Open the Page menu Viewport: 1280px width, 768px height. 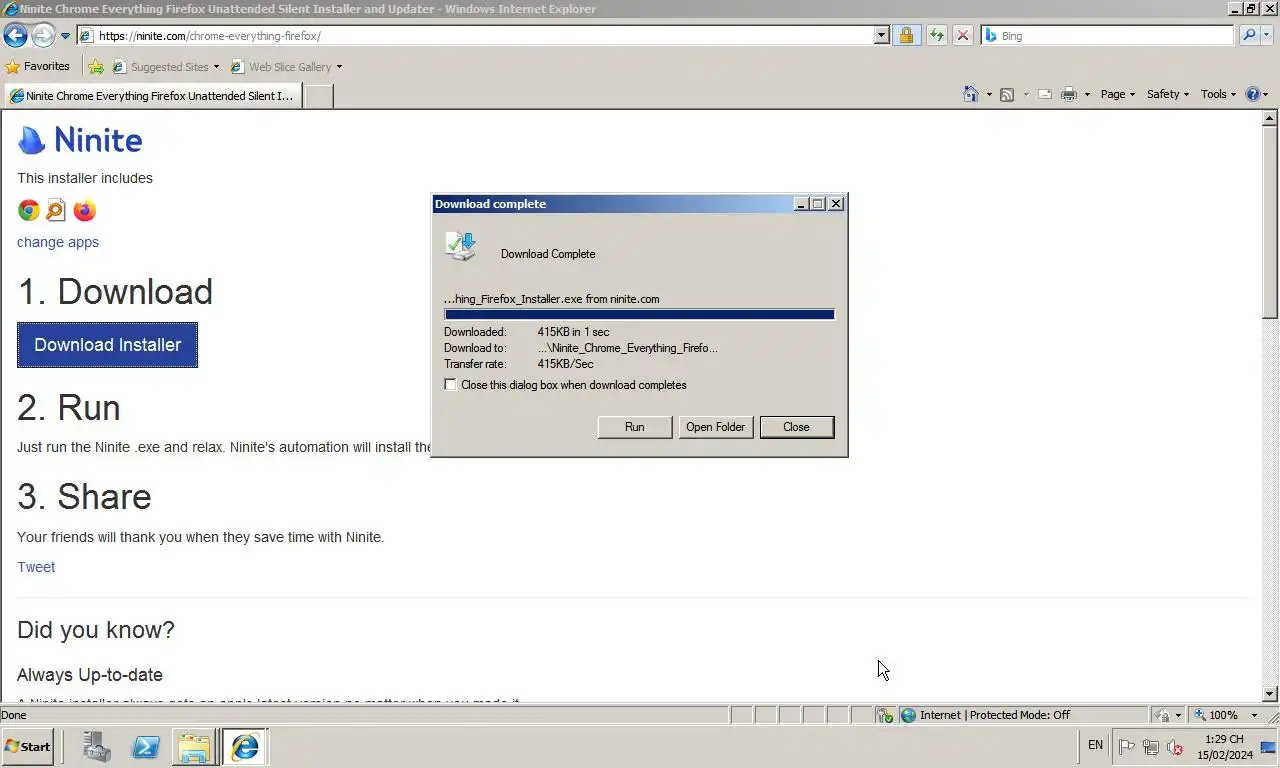click(x=1117, y=94)
